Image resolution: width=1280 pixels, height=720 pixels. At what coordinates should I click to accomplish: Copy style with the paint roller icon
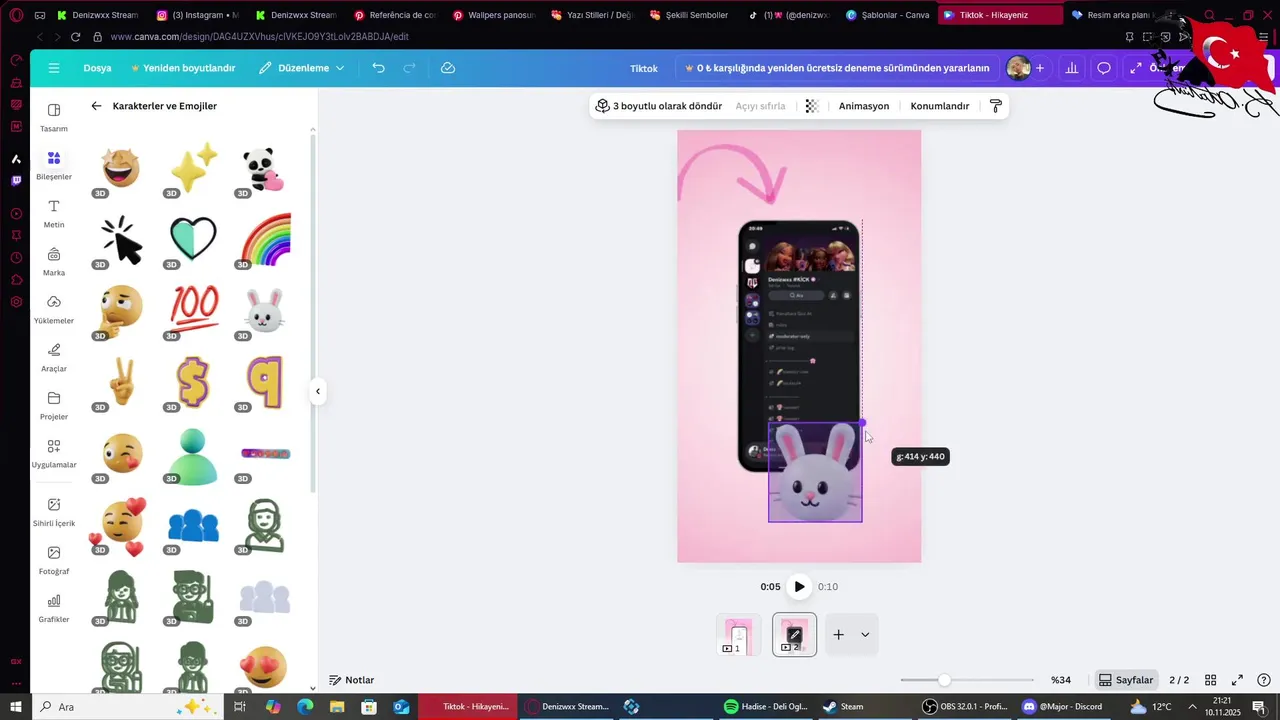[995, 106]
